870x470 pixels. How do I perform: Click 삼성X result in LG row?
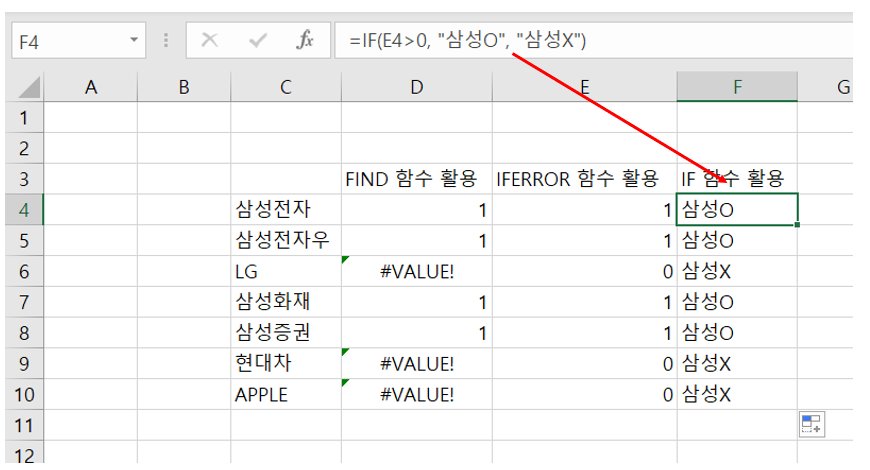pyautogui.click(x=737, y=271)
